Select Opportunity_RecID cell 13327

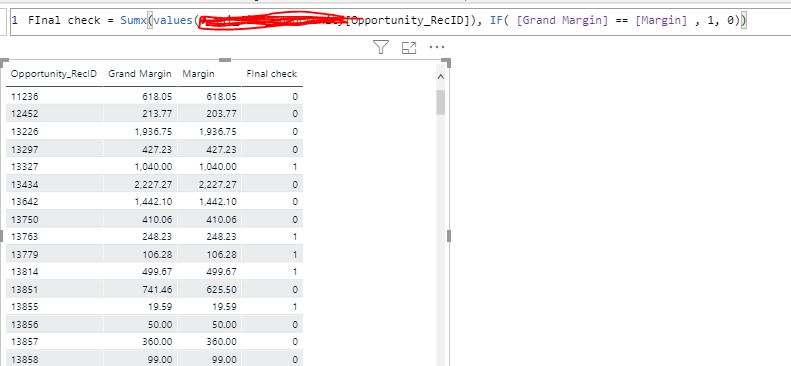click(x=25, y=167)
